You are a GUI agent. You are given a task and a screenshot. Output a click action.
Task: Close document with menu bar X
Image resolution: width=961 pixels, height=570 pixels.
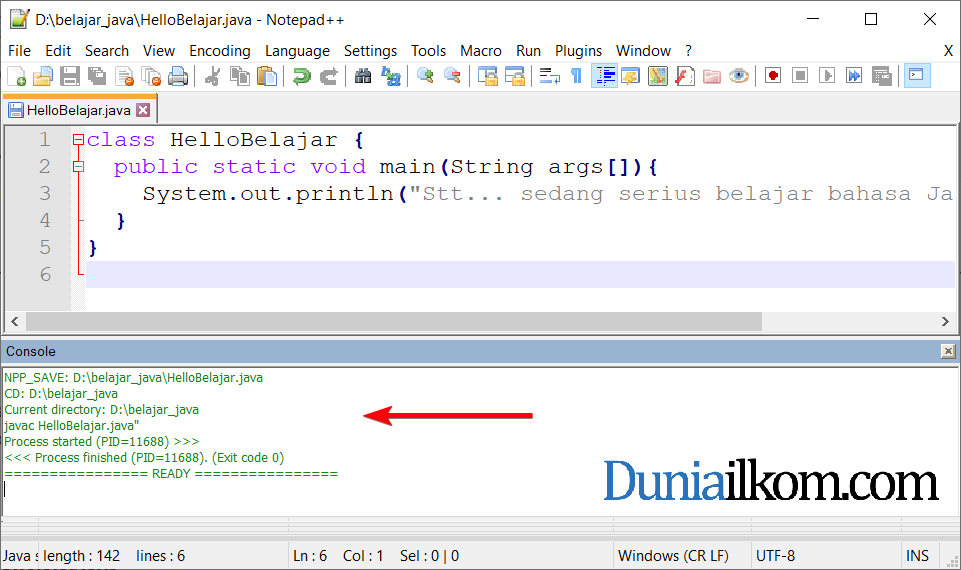tap(948, 51)
